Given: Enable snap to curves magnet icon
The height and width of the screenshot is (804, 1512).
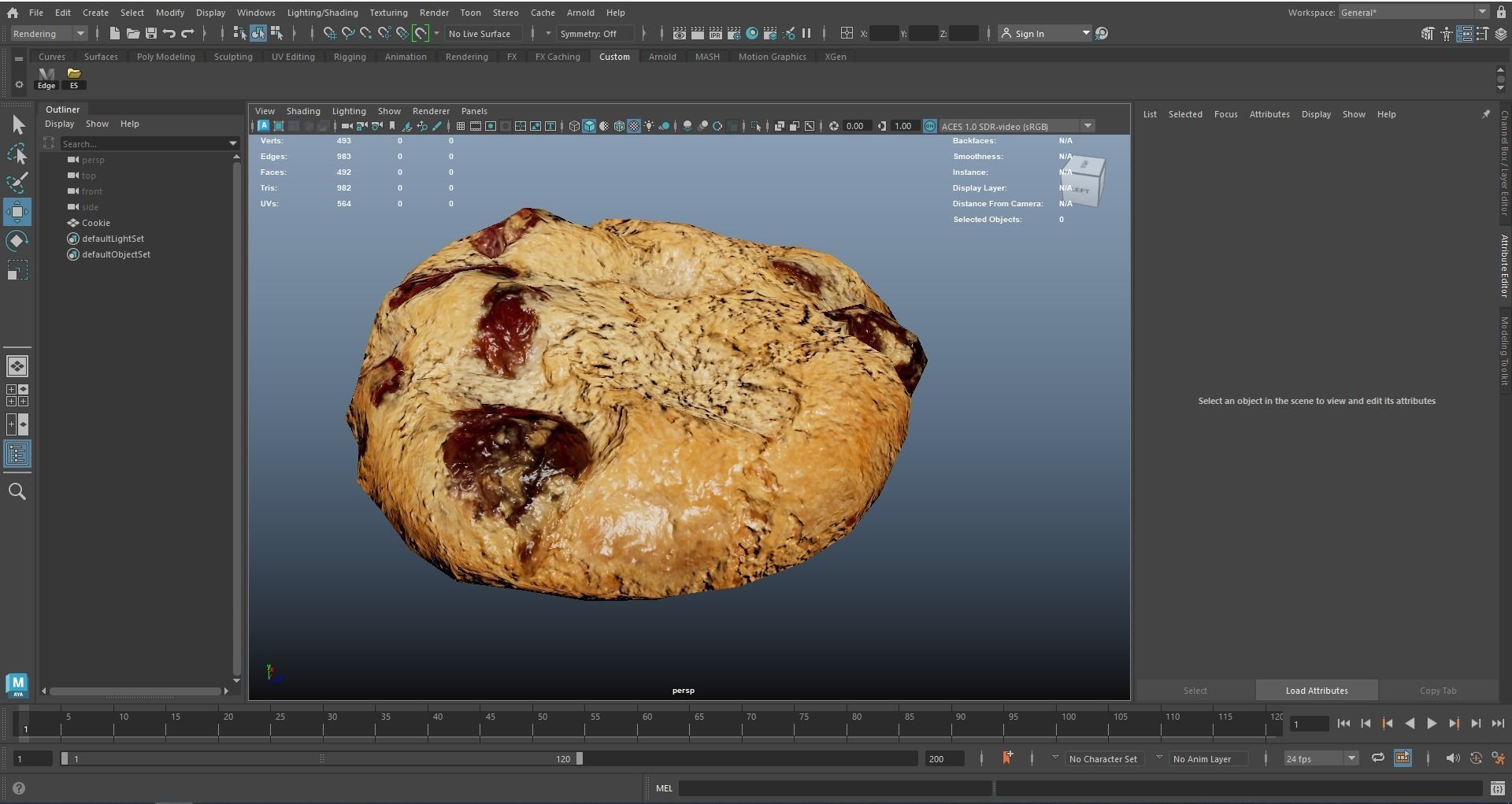Looking at the screenshot, I should coord(347,33).
